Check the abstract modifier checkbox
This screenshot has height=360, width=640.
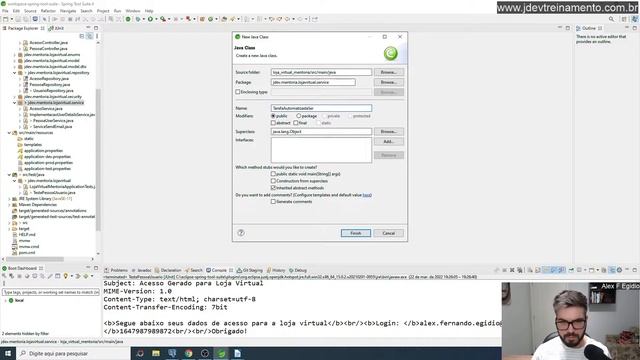(273, 122)
